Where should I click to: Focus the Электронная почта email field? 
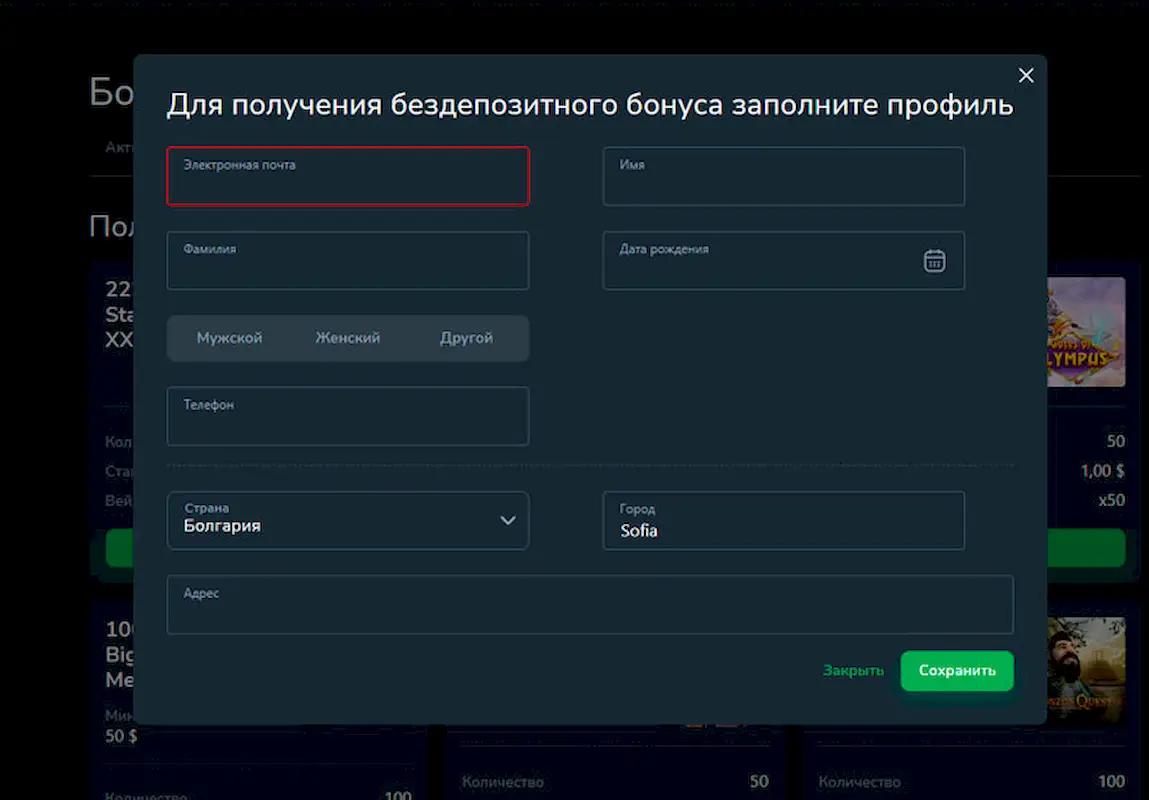click(x=347, y=176)
